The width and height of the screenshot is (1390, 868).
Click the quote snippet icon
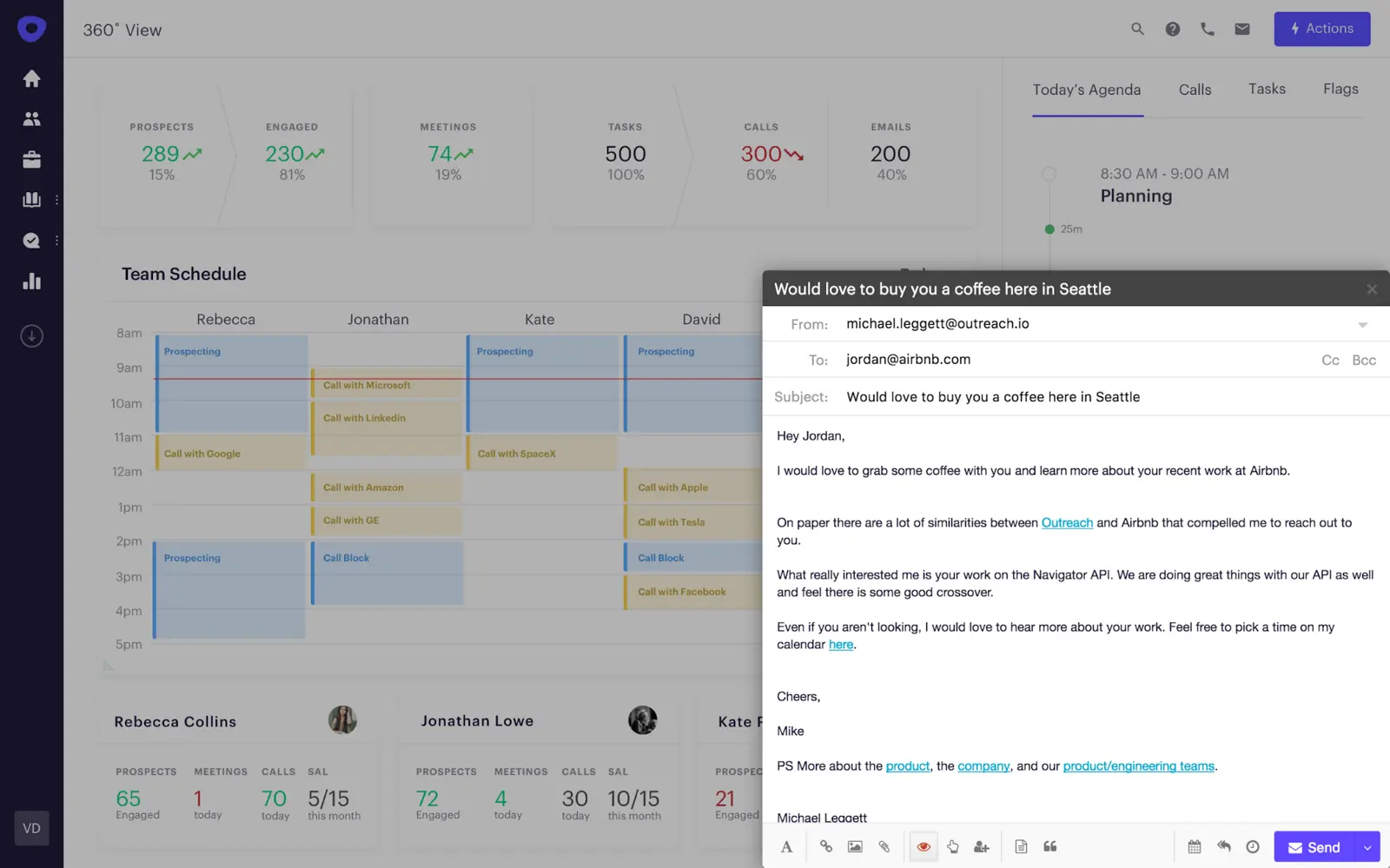1050,846
